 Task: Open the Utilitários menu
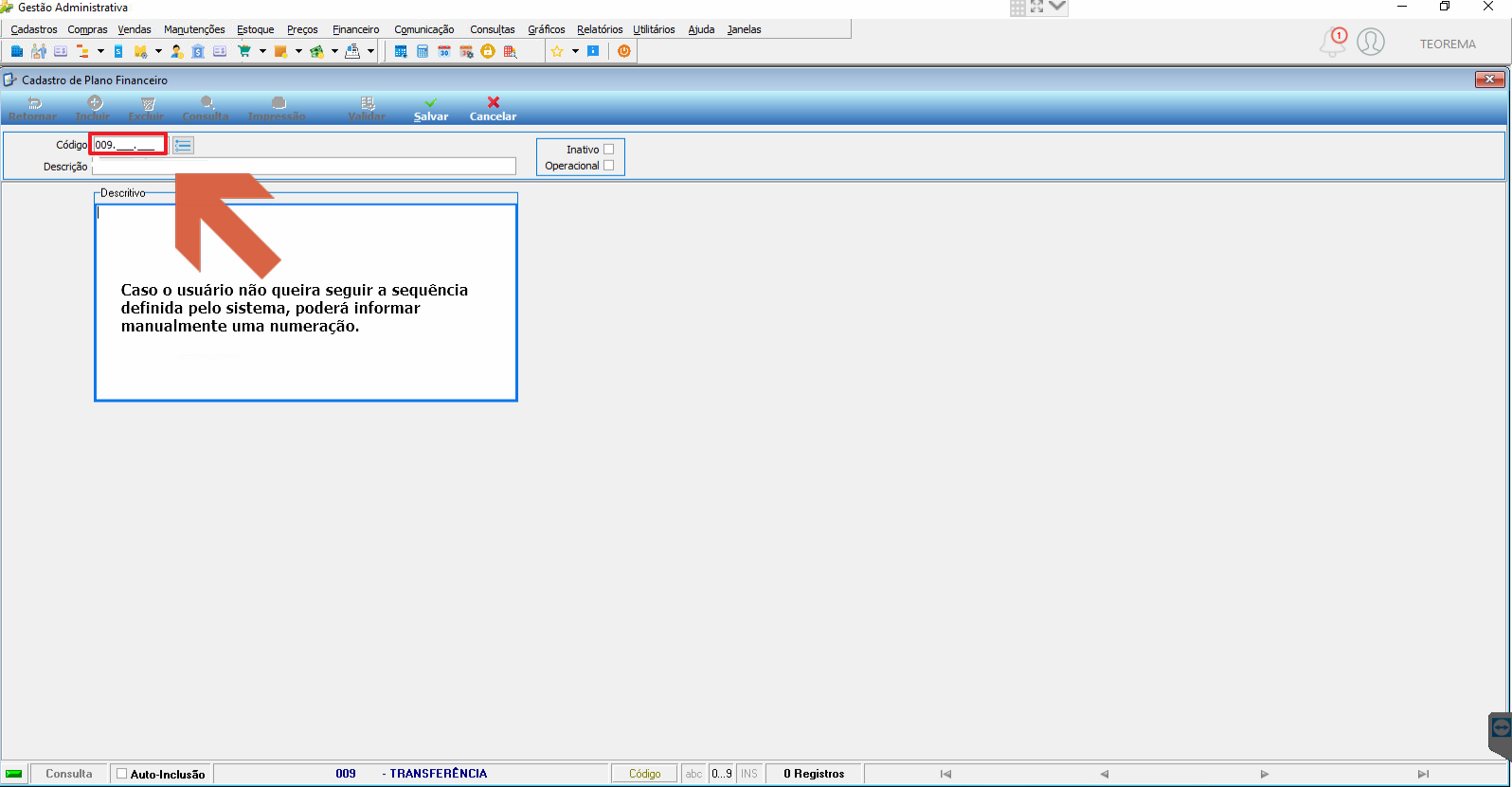(655, 29)
